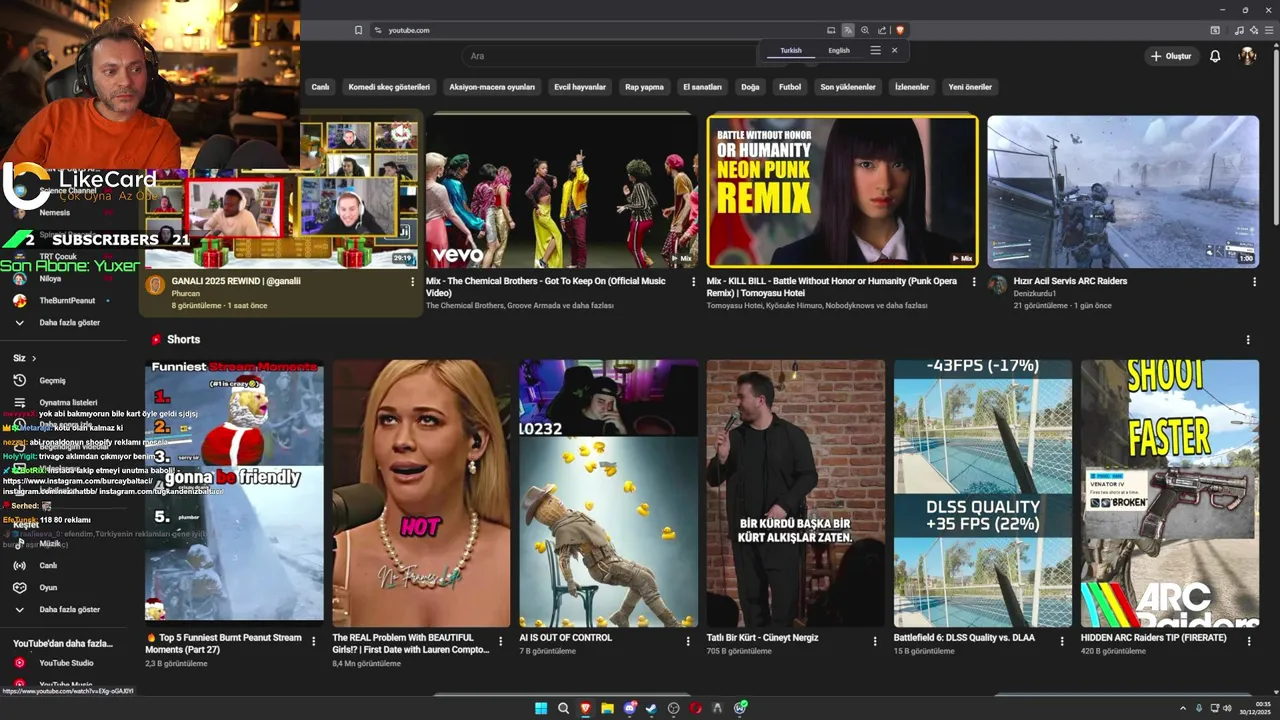Open the Chemical Brothers Got To Keep On thumbnail
1280x720 pixels.
click(x=561, y=191)
